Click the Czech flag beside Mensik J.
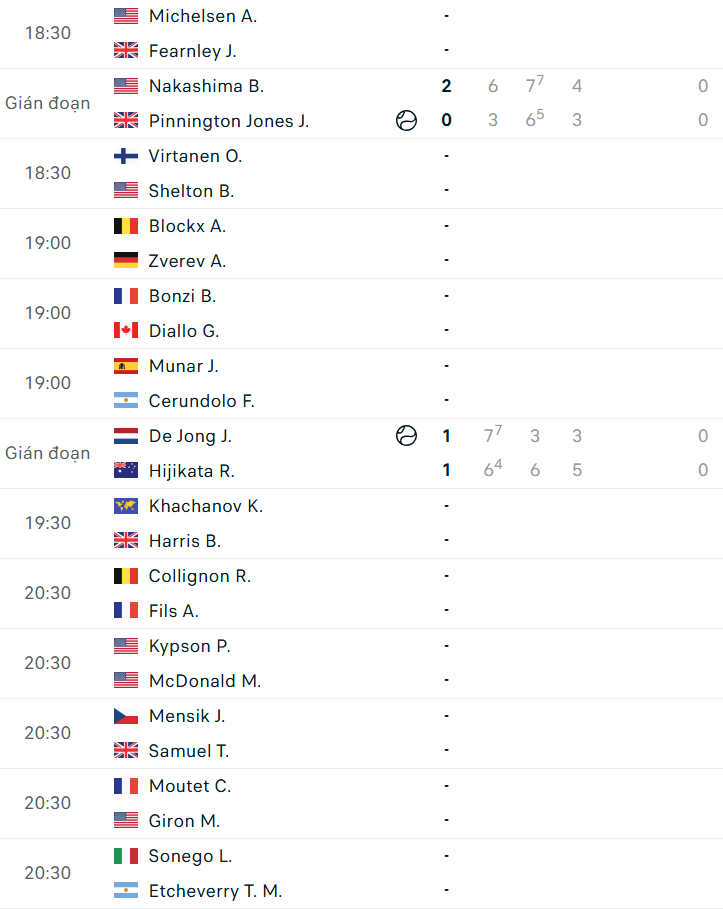This screenshot has height=909, width=723. (126, 716)
